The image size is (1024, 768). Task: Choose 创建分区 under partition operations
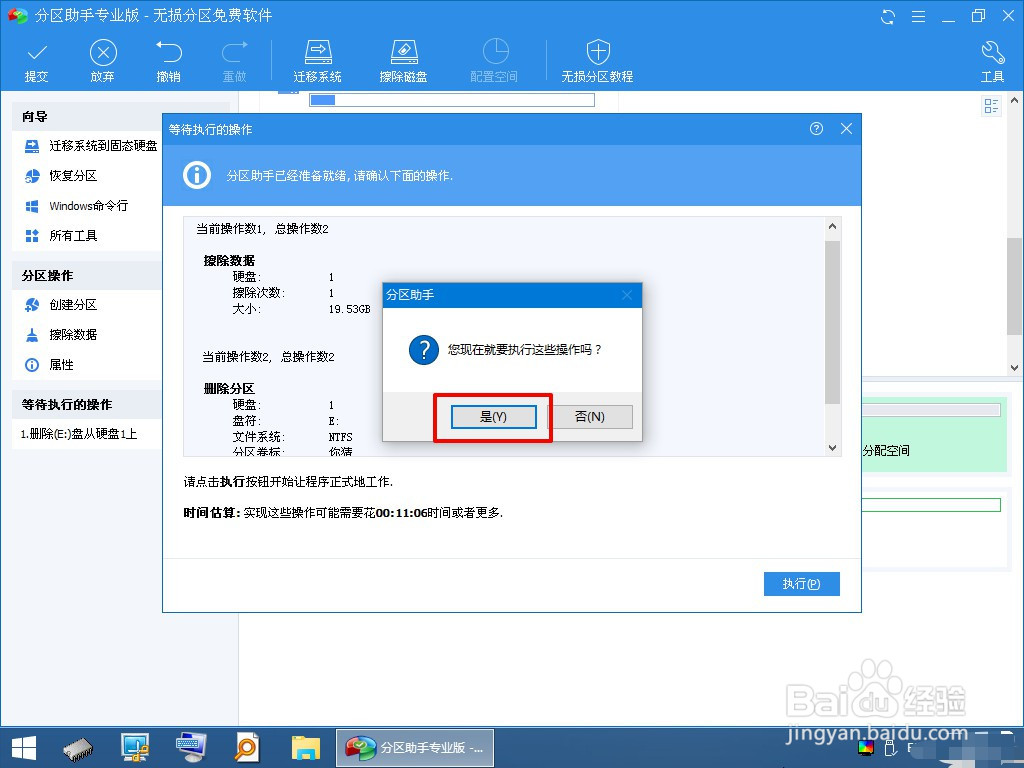[x=61, y=305]
